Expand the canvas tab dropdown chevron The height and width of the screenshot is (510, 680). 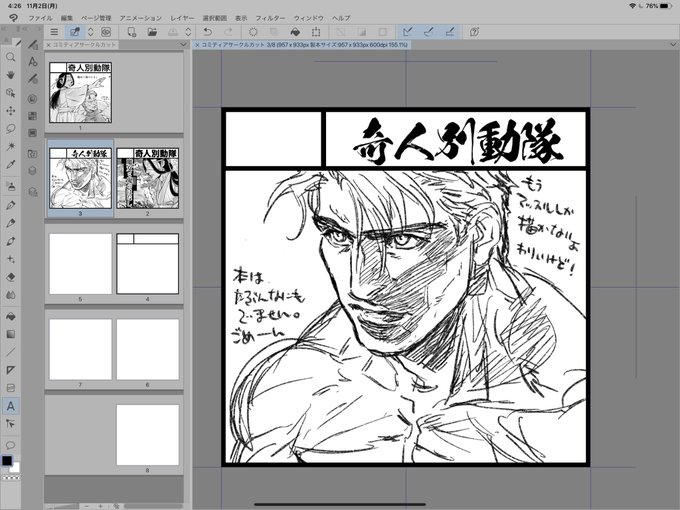673,45
